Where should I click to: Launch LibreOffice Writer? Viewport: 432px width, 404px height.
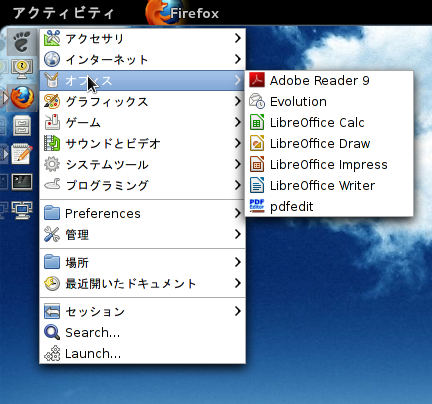329,185
